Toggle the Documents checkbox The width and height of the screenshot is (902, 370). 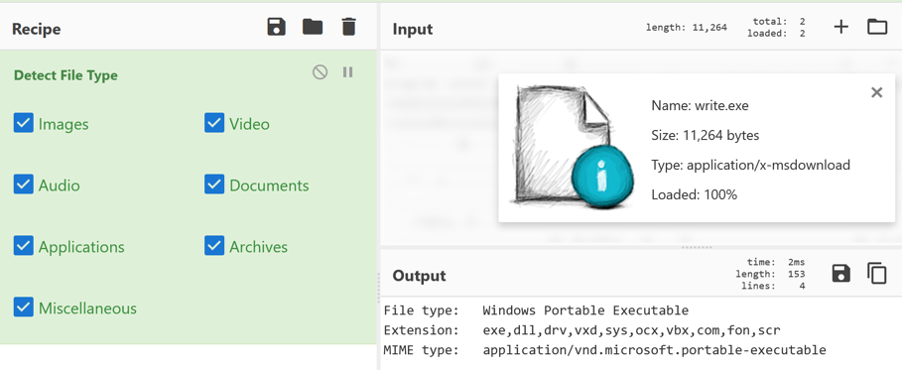tap(214, 185)
